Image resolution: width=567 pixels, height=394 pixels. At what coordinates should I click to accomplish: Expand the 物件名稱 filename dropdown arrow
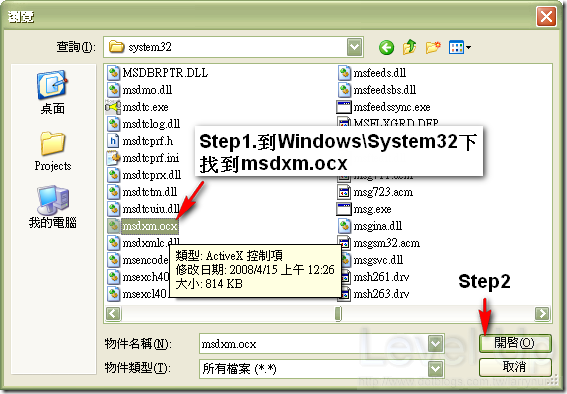(x=435, y=344)
